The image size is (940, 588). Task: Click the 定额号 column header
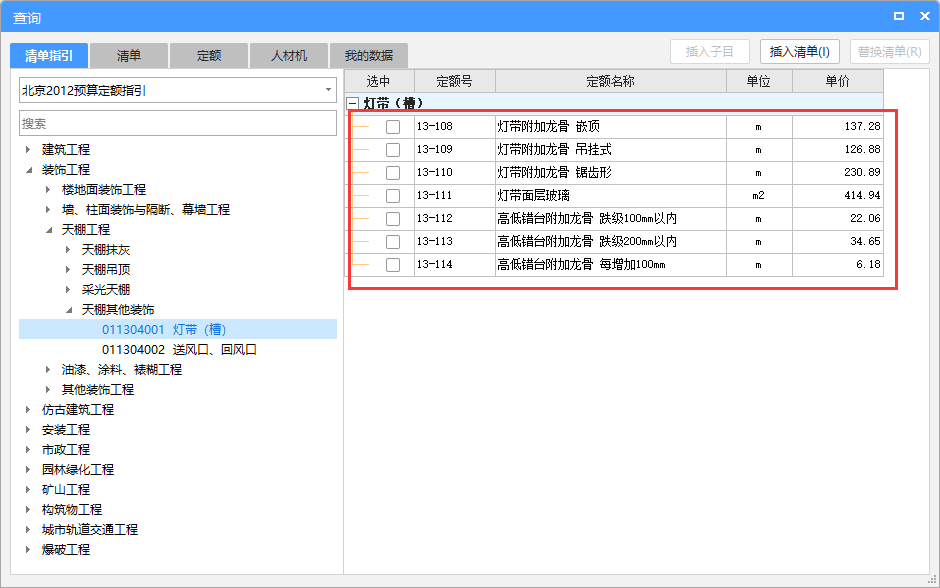click(455, 81)
